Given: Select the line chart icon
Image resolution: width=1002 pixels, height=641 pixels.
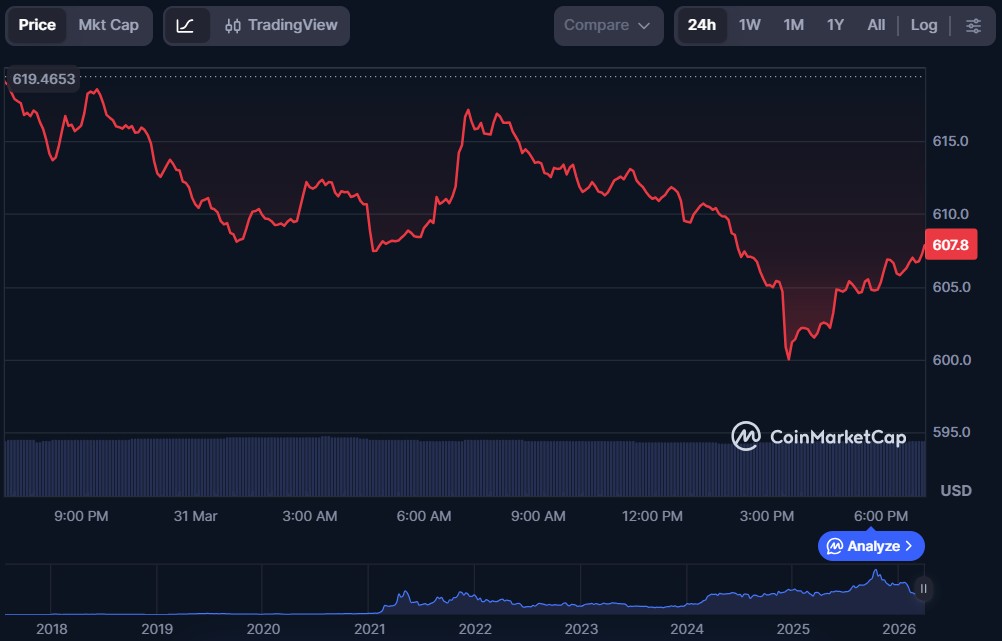Looking at the screenshot, I should click(x=186, y=25).
